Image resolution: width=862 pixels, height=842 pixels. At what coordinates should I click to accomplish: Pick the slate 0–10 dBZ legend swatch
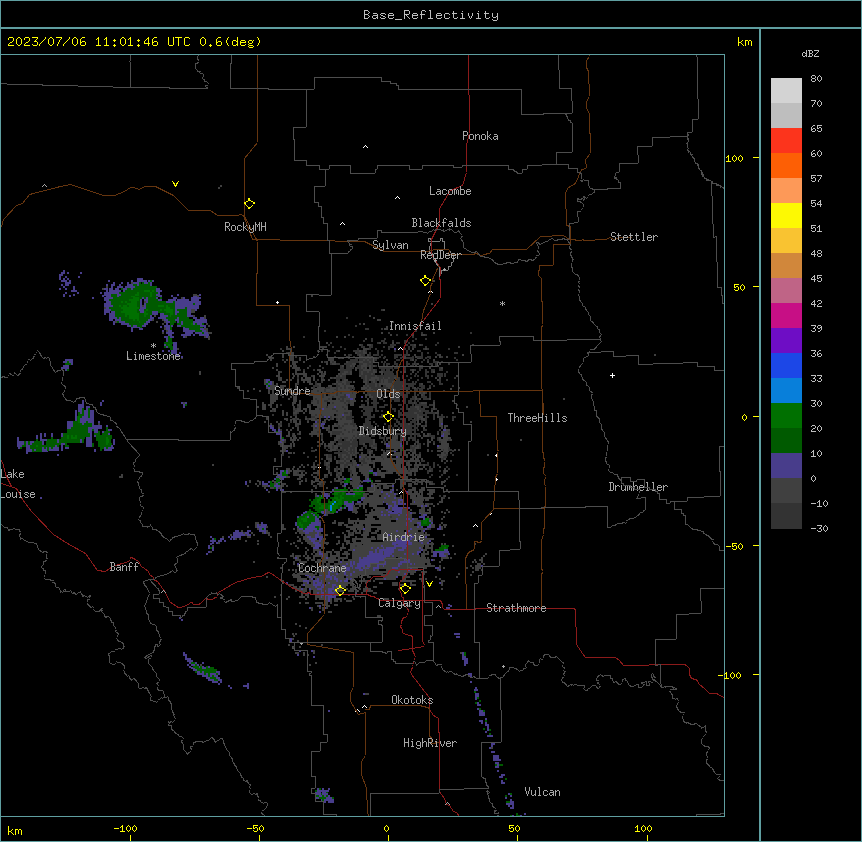pyautogui.click(x=786, y=466)
